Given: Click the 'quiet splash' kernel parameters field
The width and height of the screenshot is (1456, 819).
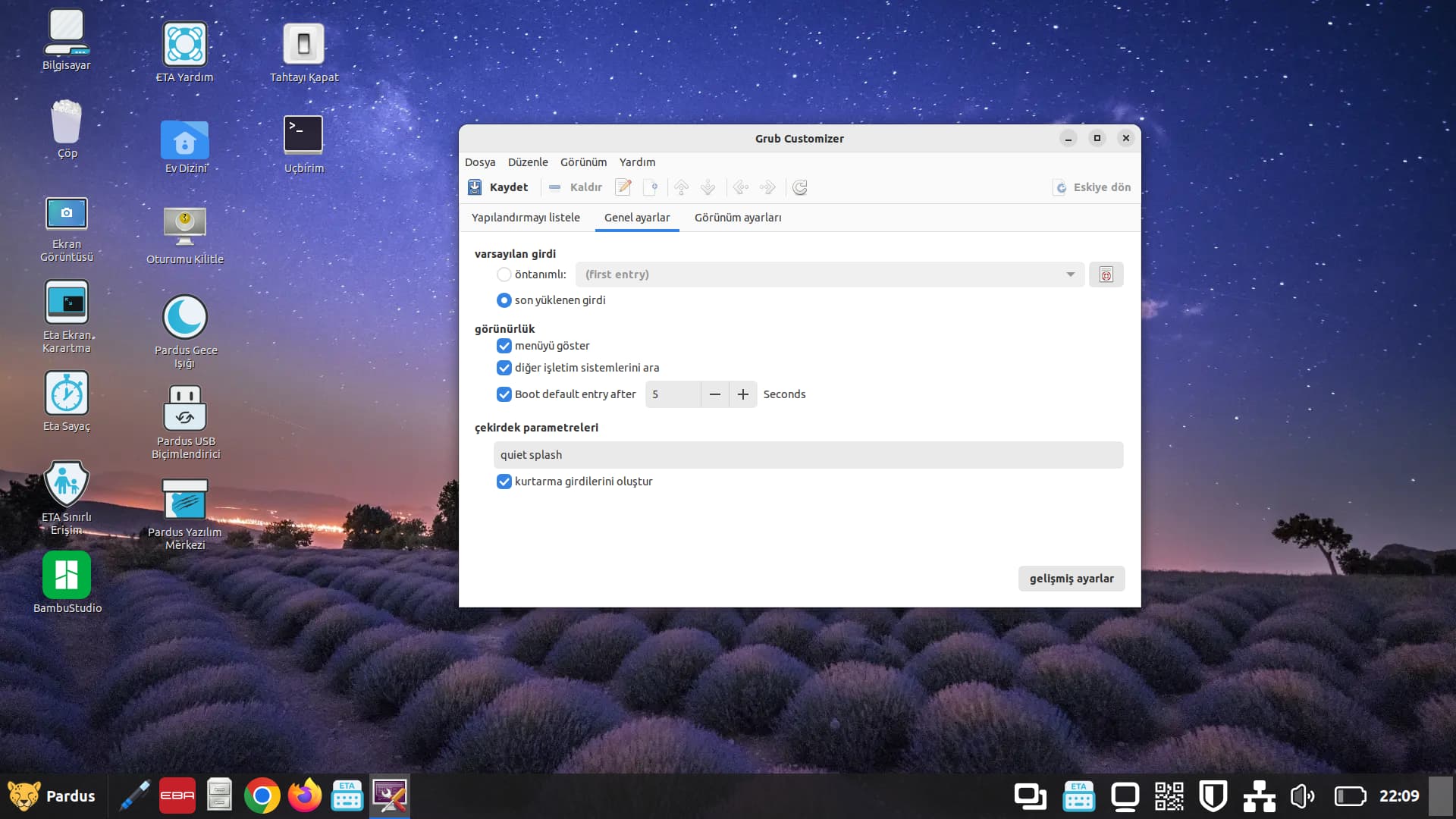Looking at the screenshot, I should pyautogui.click(x=808, y=455).
